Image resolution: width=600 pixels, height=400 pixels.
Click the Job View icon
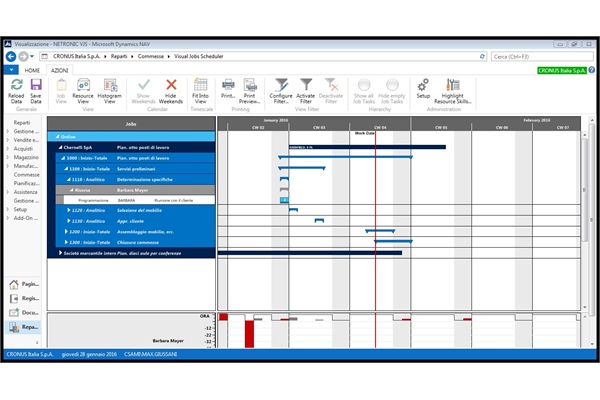tap(61, 85)
